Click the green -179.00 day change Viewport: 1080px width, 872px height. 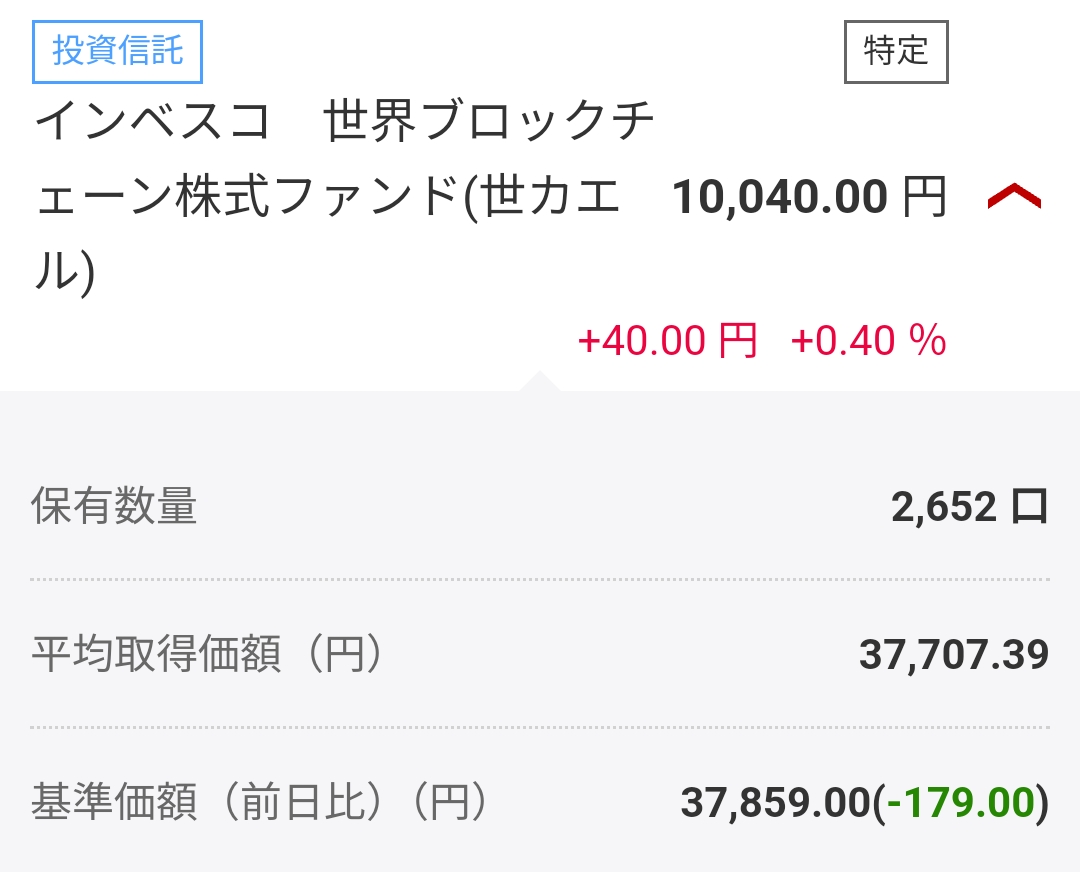(961, 802)
